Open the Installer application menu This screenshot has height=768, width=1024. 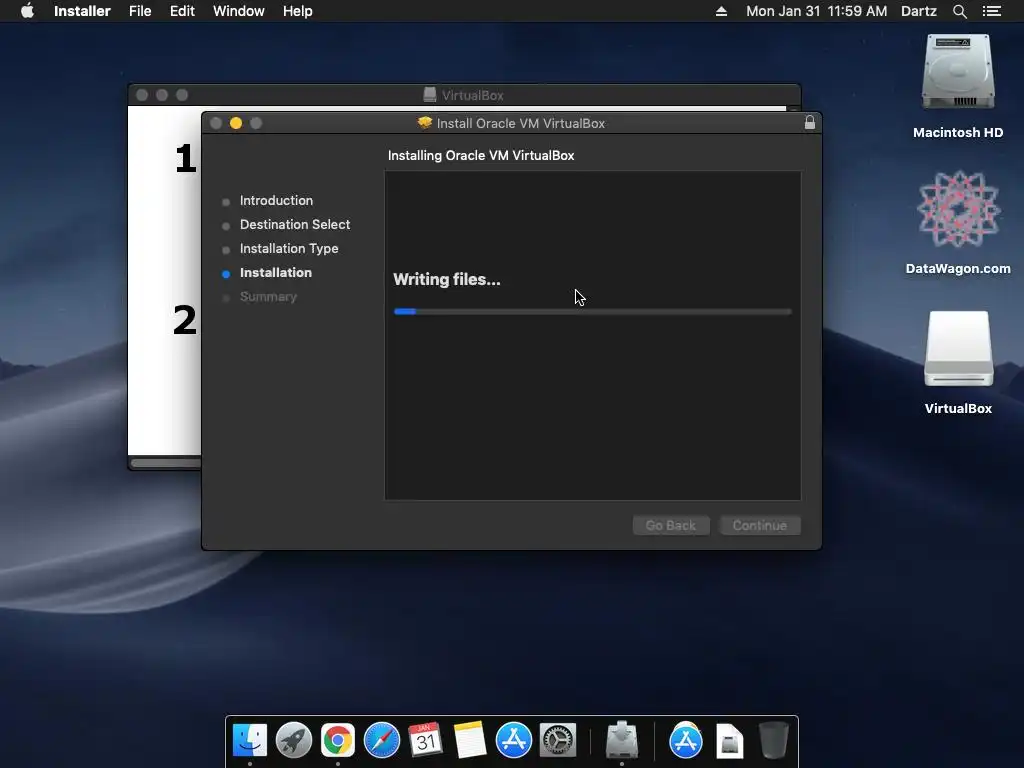(82, 11)
